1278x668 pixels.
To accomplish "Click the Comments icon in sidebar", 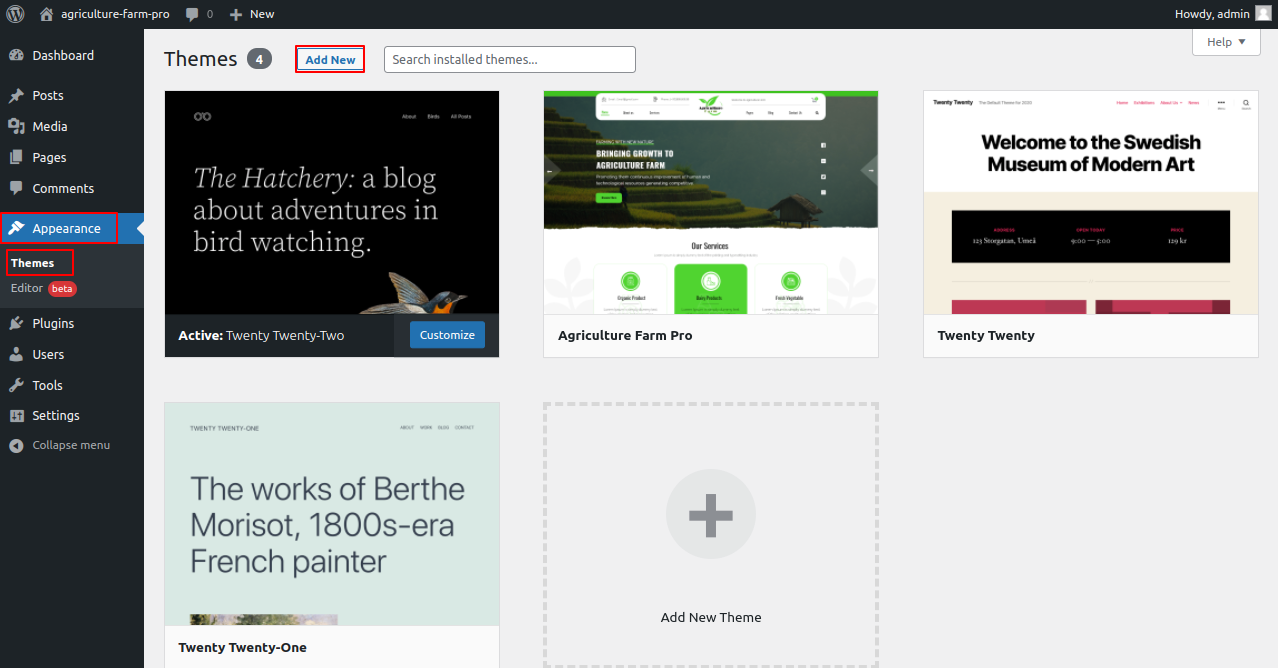I will [x=16, y=188].
